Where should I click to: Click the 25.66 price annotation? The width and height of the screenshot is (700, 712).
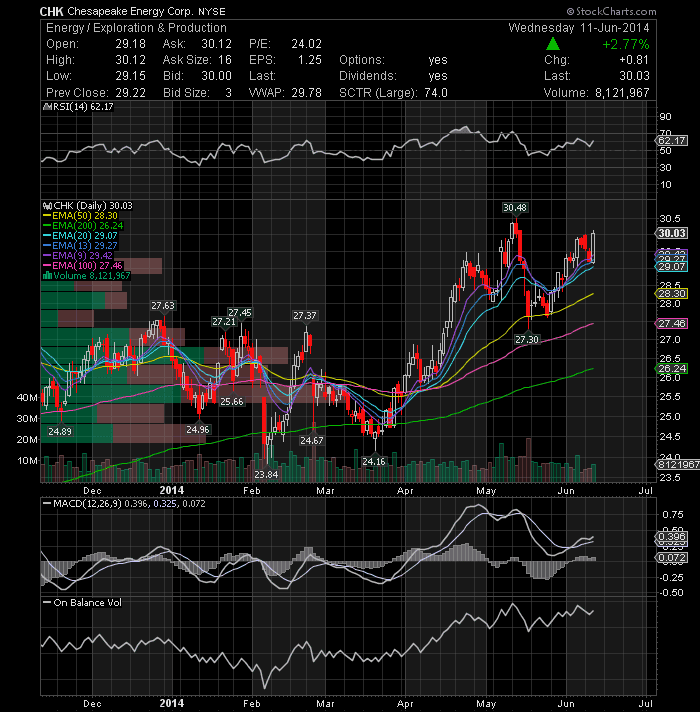[x=232, y=401]
